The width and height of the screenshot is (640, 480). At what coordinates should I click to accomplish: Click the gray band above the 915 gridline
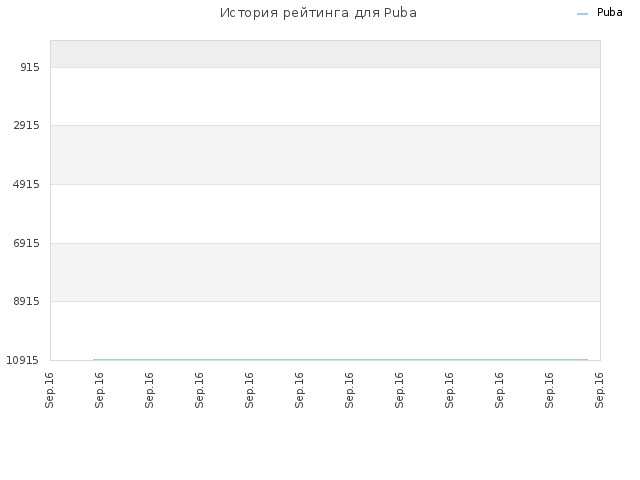click(x=325, y=54)
